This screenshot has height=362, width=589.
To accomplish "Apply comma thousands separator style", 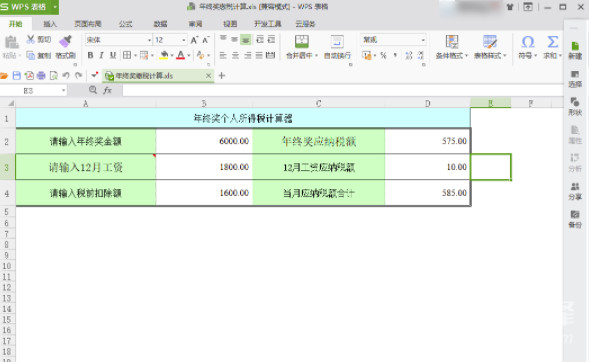I will 395,56.
